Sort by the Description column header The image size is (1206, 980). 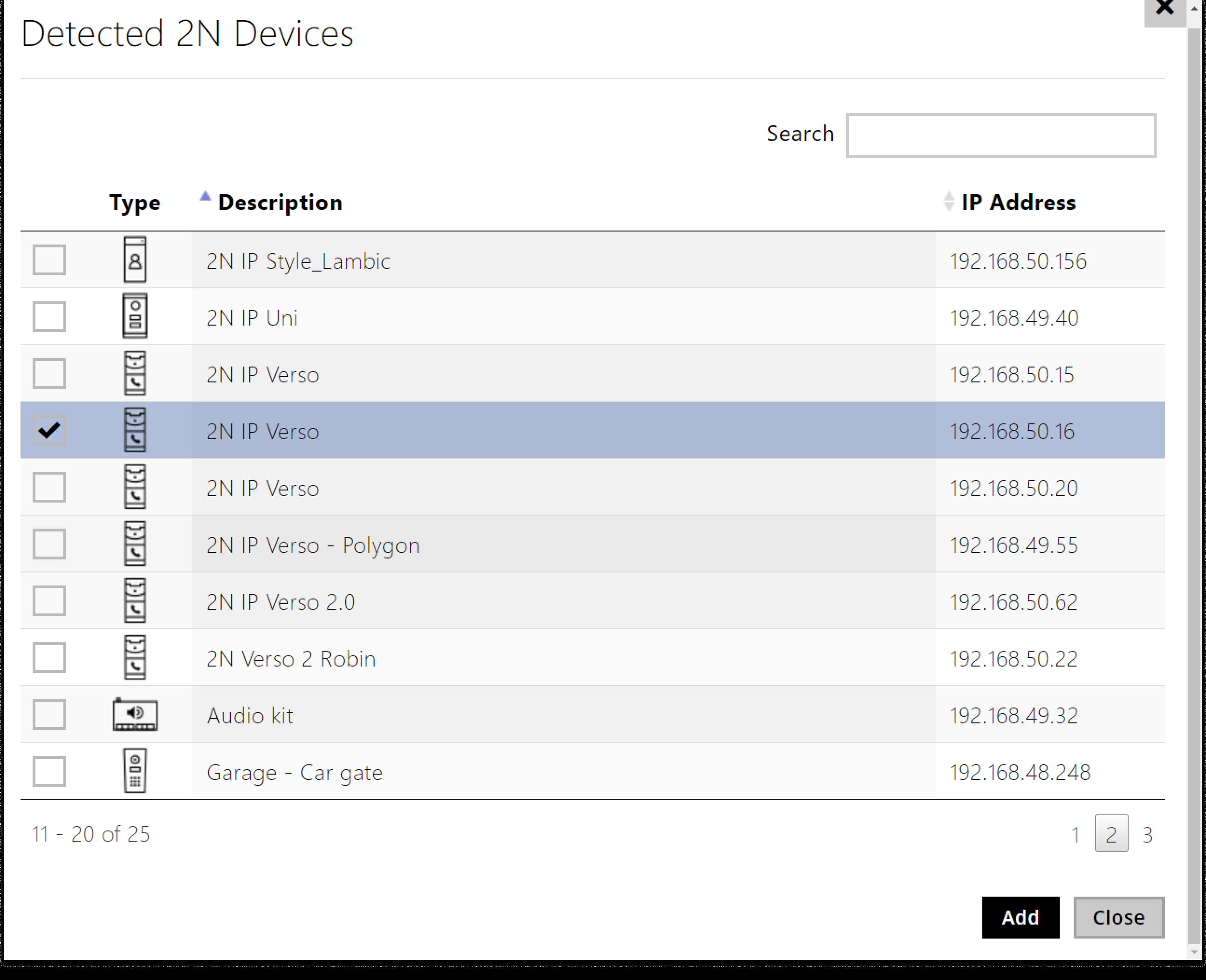tap(280, 202)
